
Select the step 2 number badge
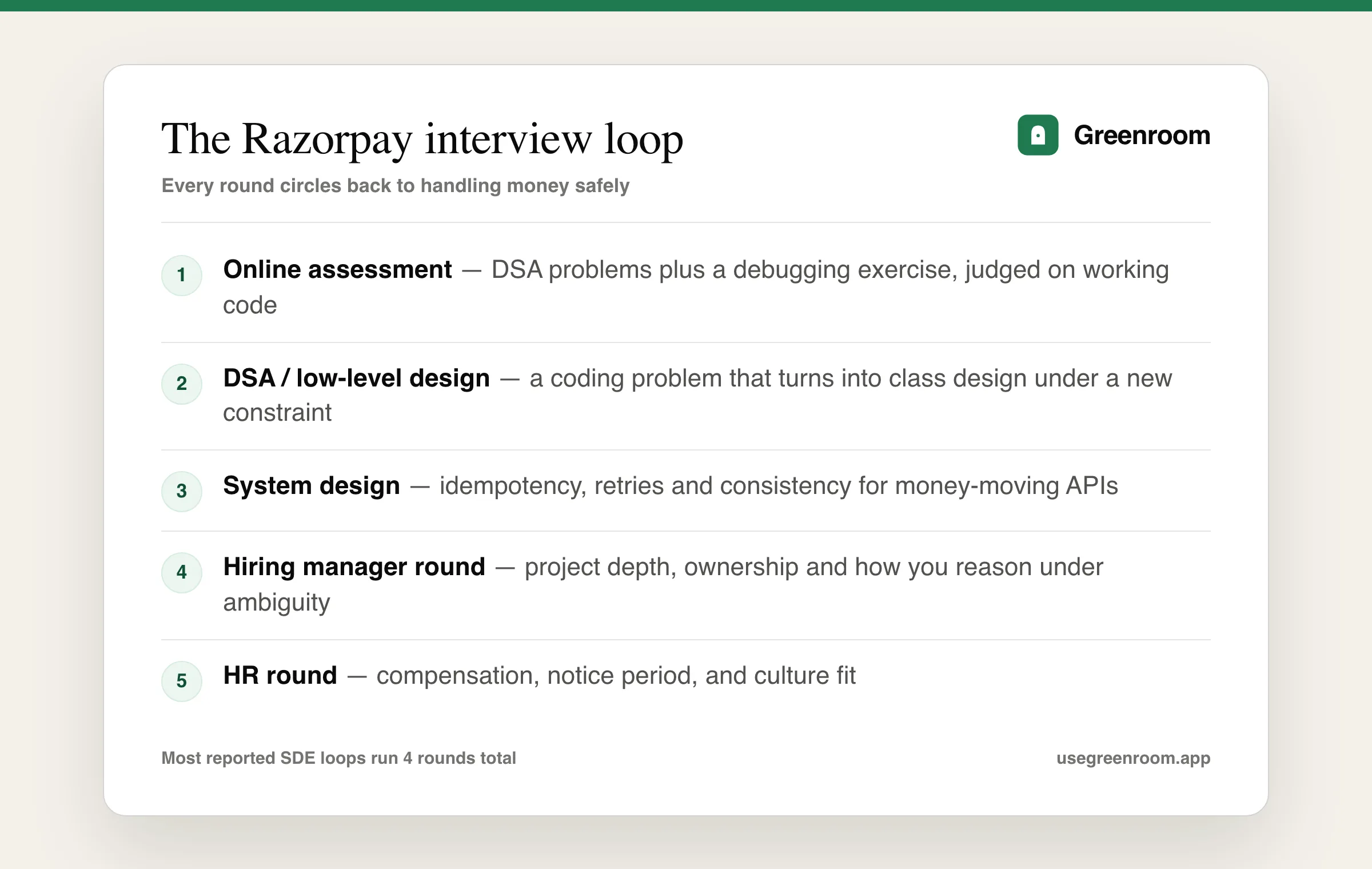coord(182,384)
